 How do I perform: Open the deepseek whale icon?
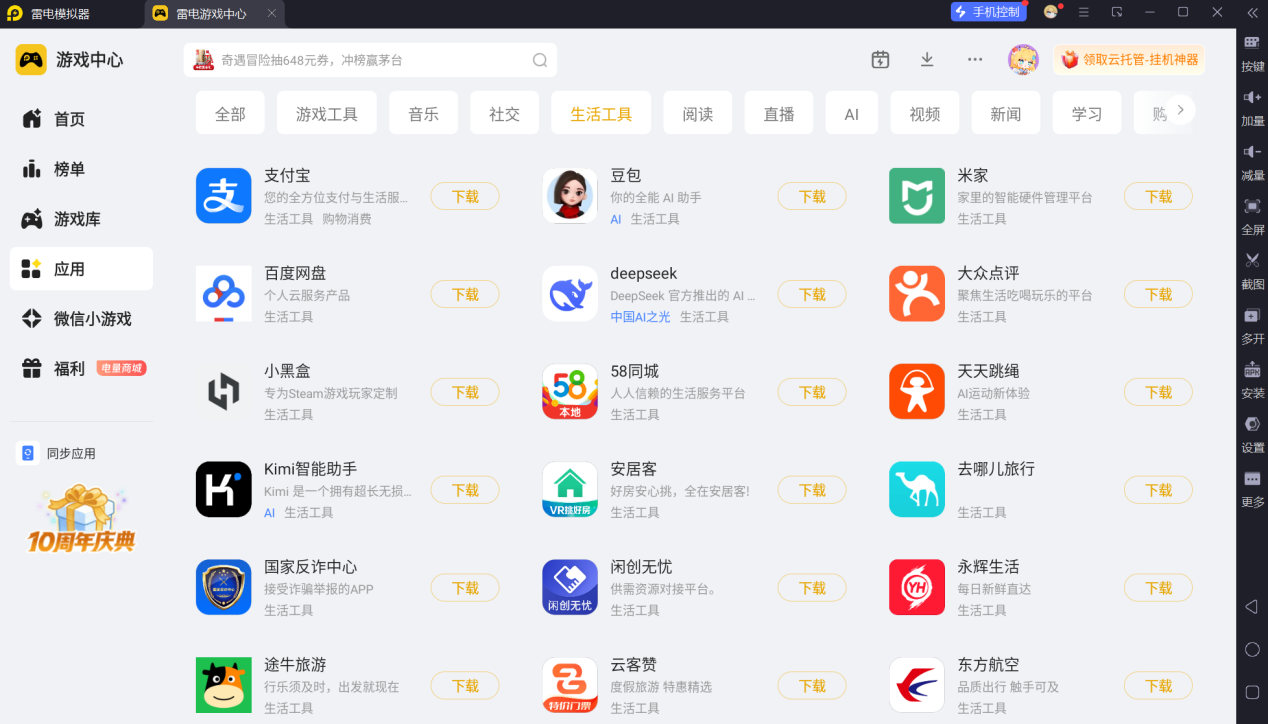pyautogui.click(x=570, y=294)
